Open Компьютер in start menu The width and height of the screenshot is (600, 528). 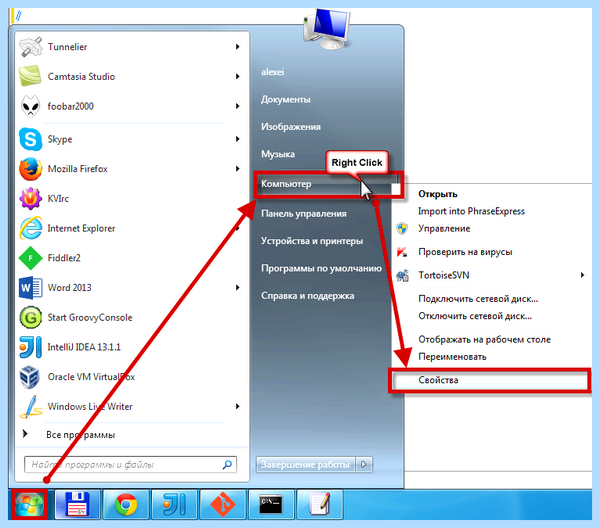click(286, 184)
